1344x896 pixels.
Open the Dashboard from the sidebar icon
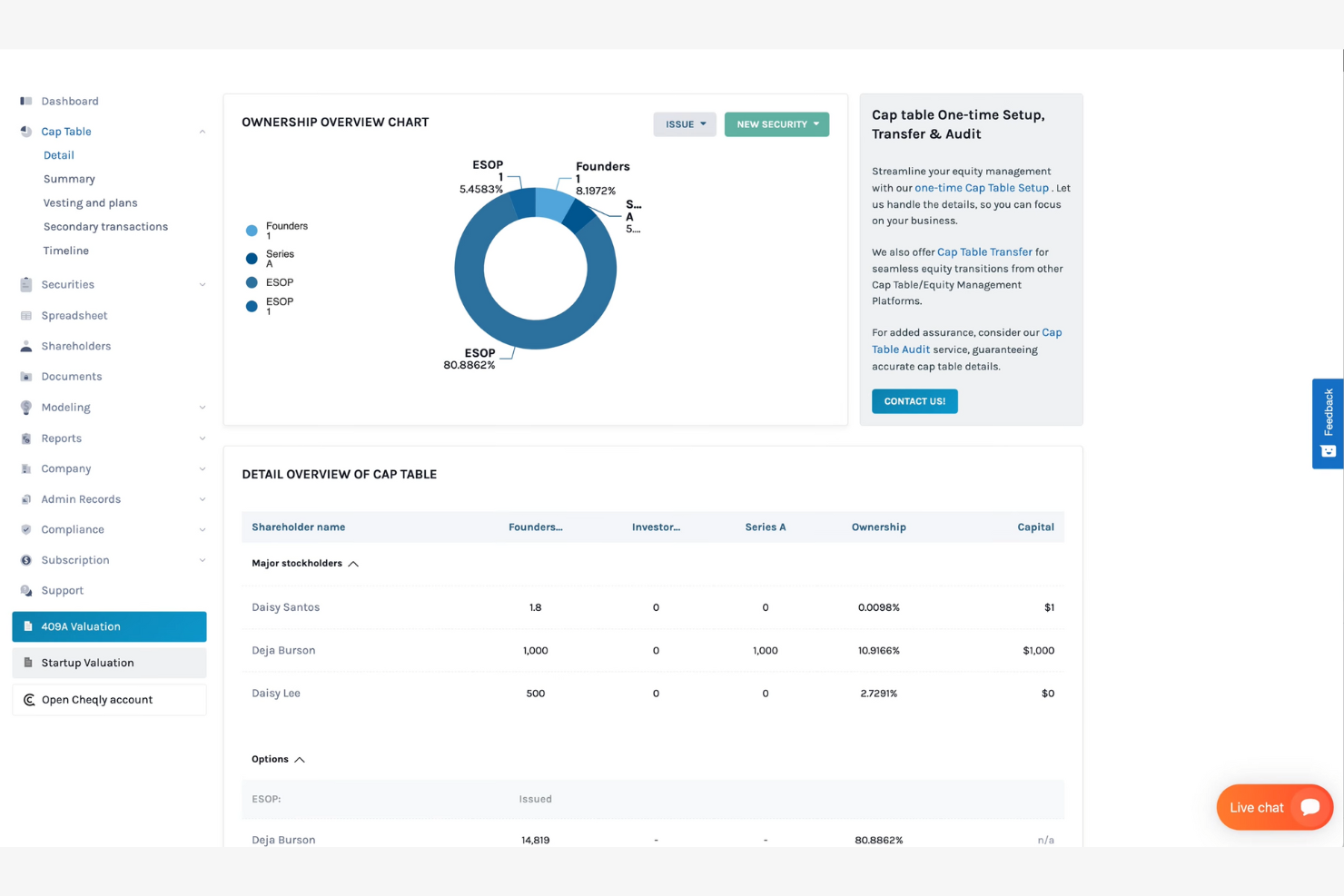tap(25, 101)
